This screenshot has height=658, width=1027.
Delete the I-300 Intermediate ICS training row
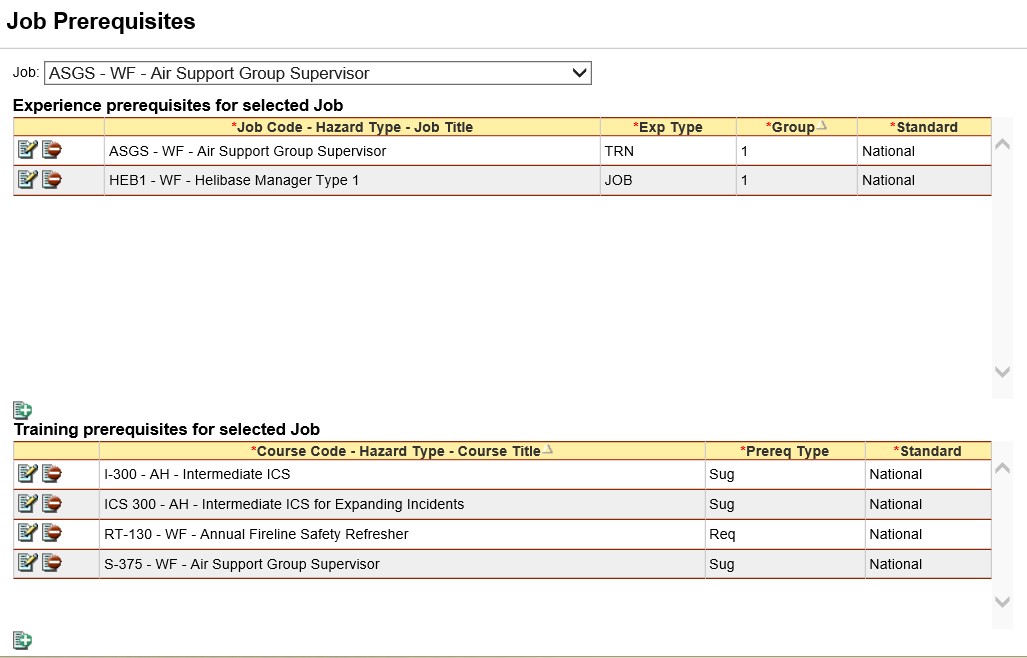[x=52, y=473]
